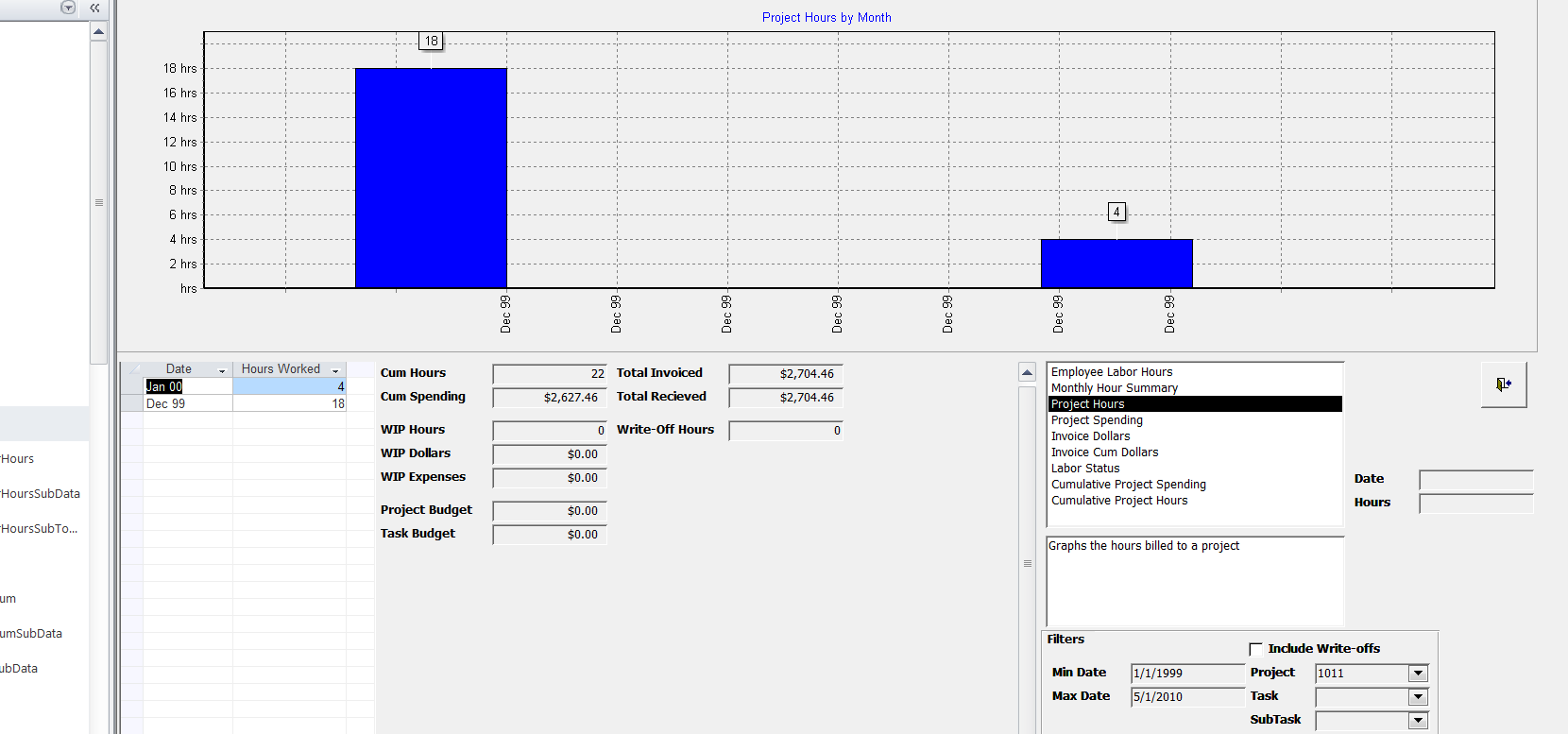Click the navigation pane scroll up arrow
This screenshot has height=734, width=1568.
click(98, 31)
